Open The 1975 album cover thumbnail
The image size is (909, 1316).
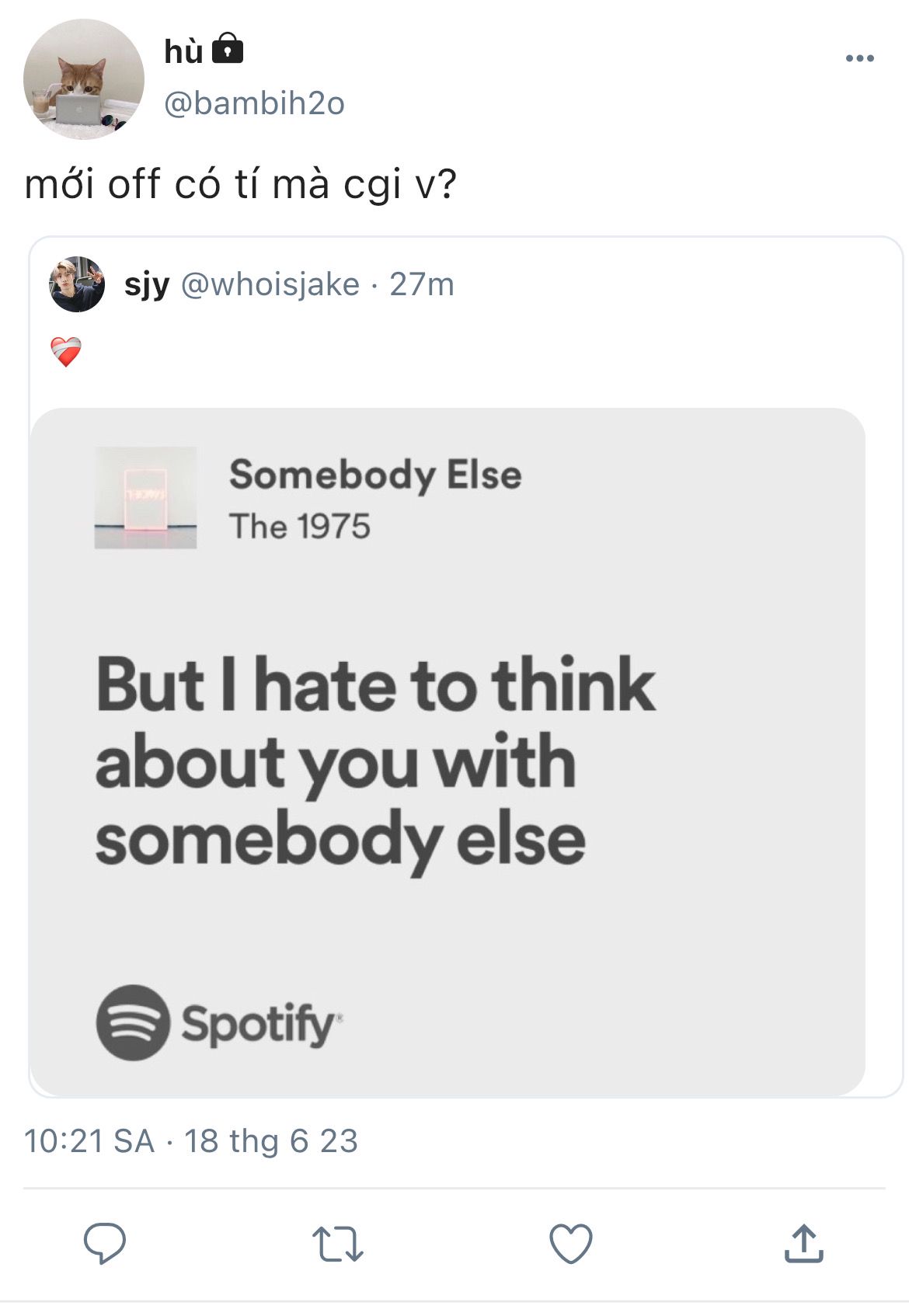145,497
